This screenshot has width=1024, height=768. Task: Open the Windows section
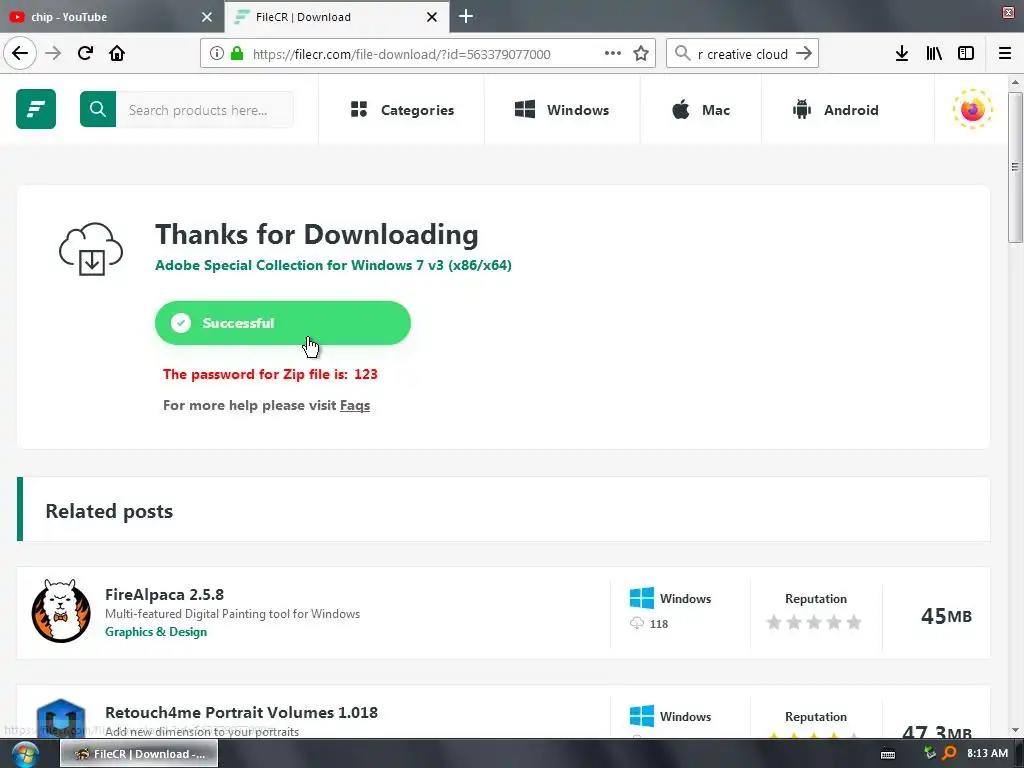(x=562, y=110)
